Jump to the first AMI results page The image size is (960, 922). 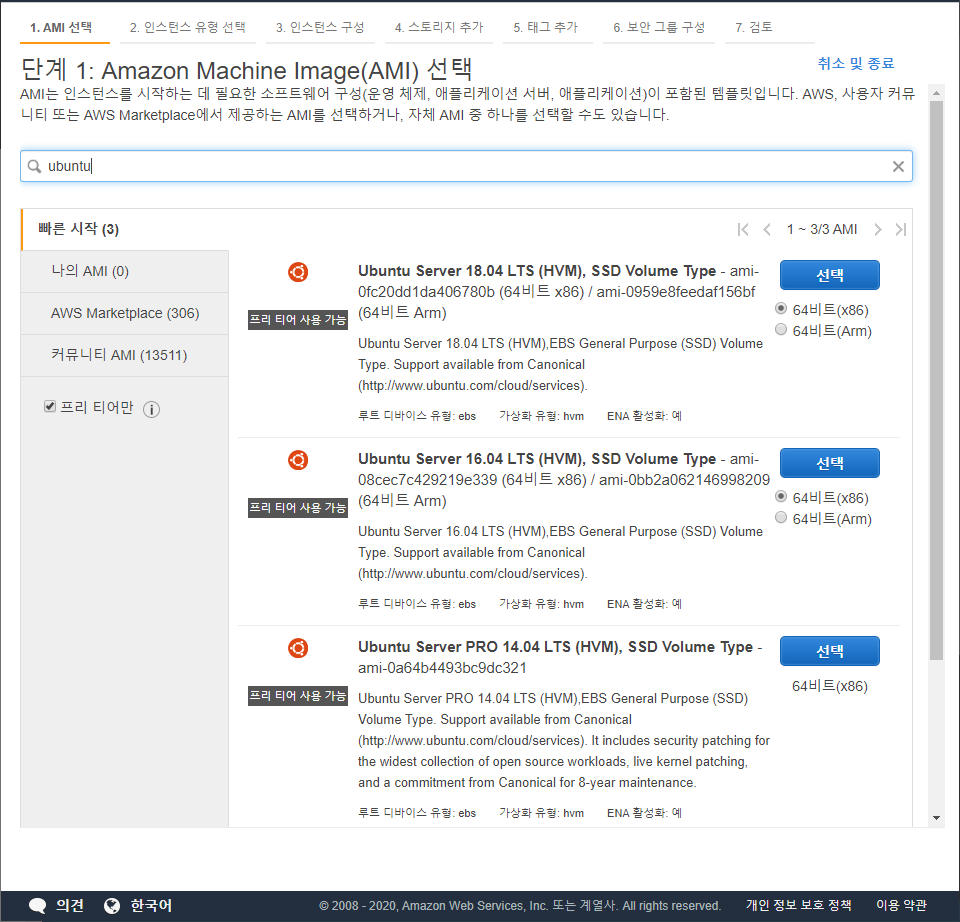point(743,230)
